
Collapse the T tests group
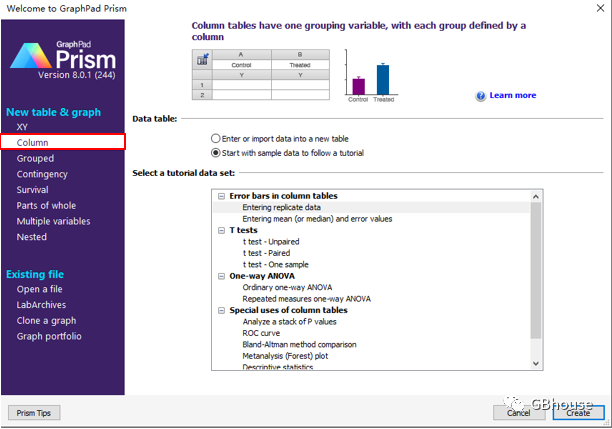tap(221, 230)
